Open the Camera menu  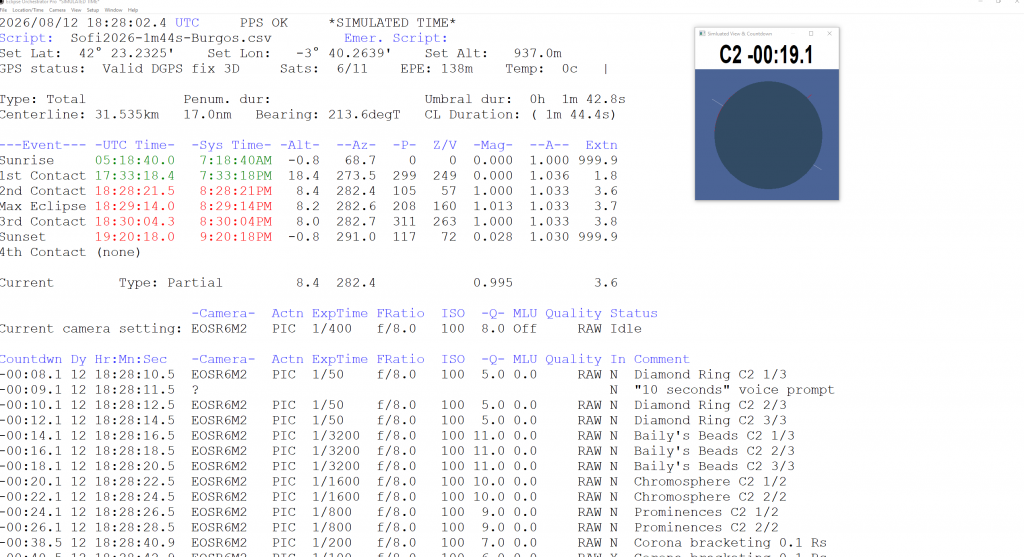click(x=57, y=10)
